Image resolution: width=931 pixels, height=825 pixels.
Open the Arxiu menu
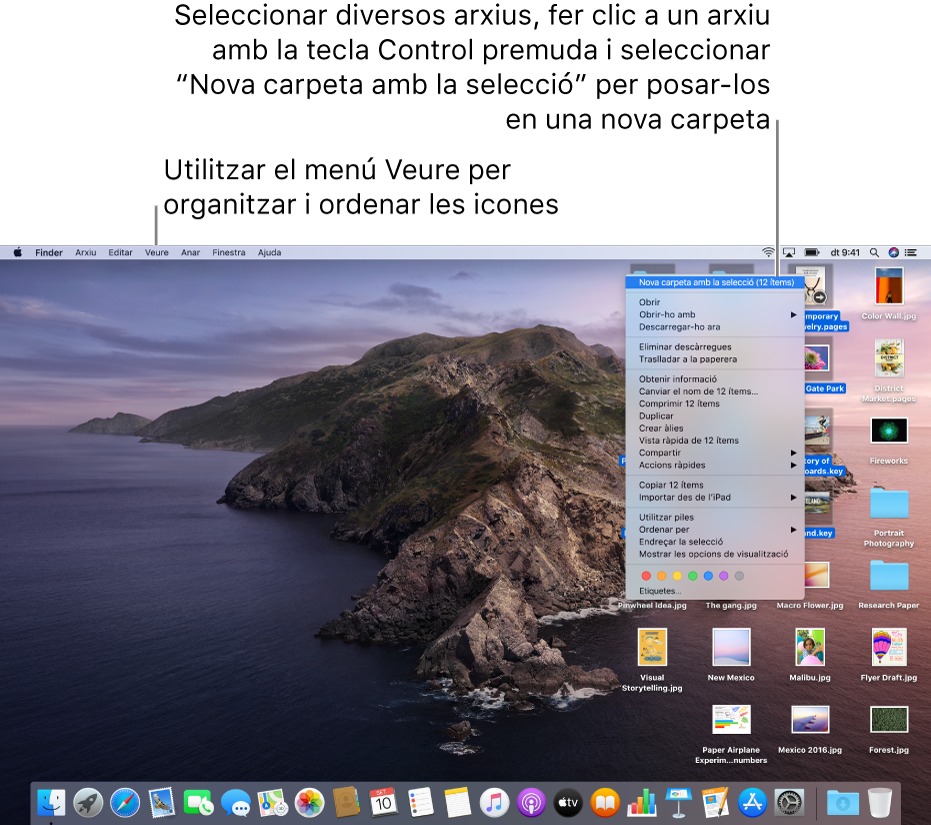[86, 252]
